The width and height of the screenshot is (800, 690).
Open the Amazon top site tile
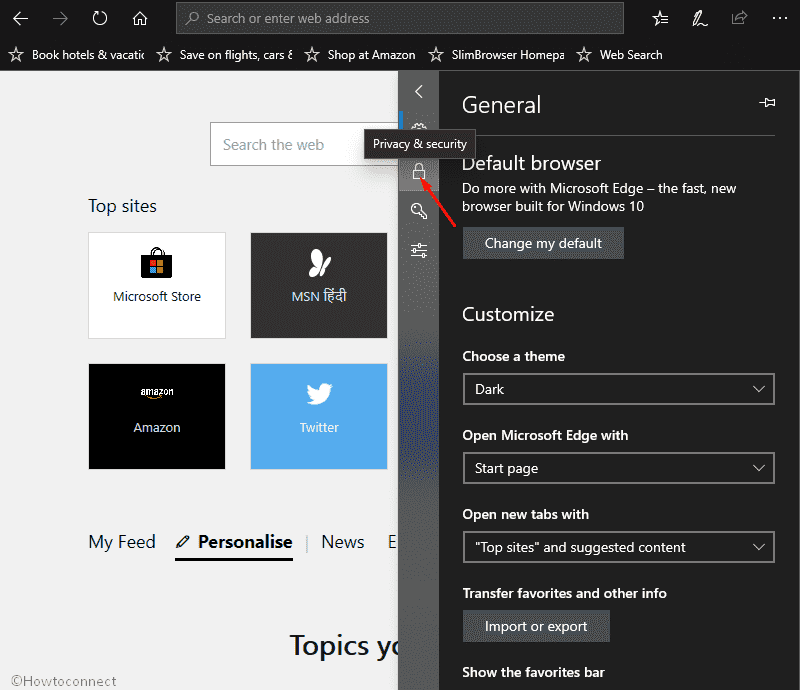point(157,416)
